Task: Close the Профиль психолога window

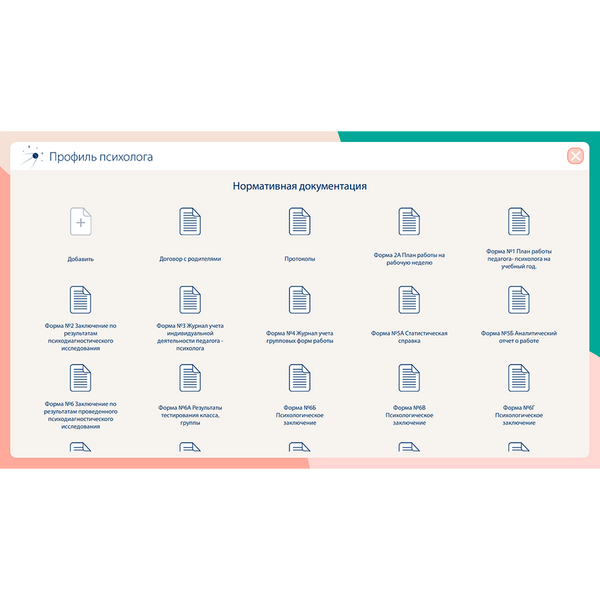Action: coord(575,156)
